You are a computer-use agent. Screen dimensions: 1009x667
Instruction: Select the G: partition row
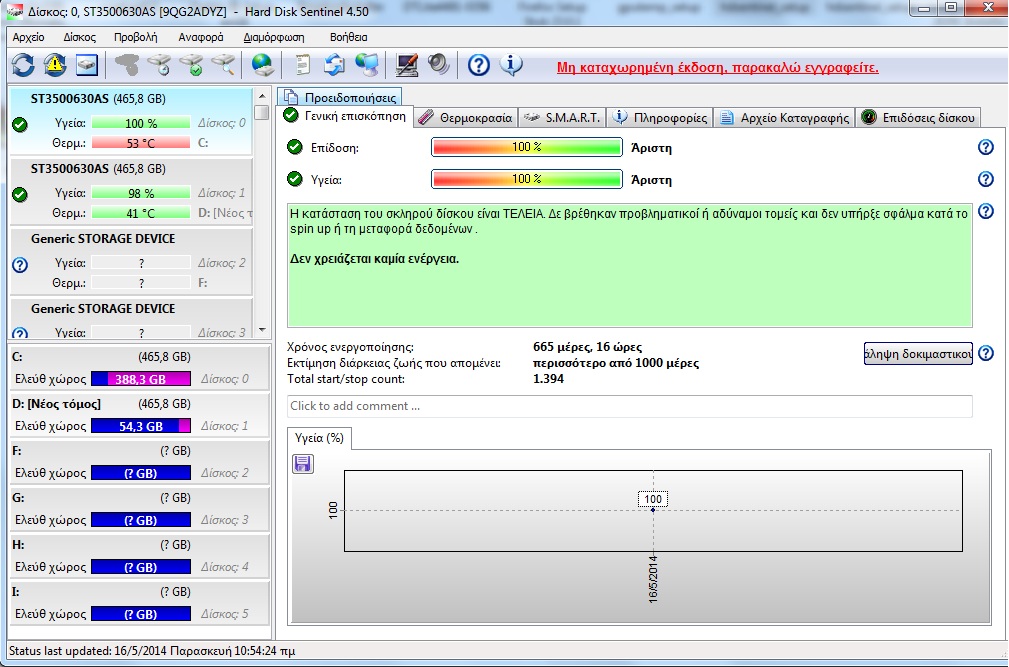click(140, 509)
